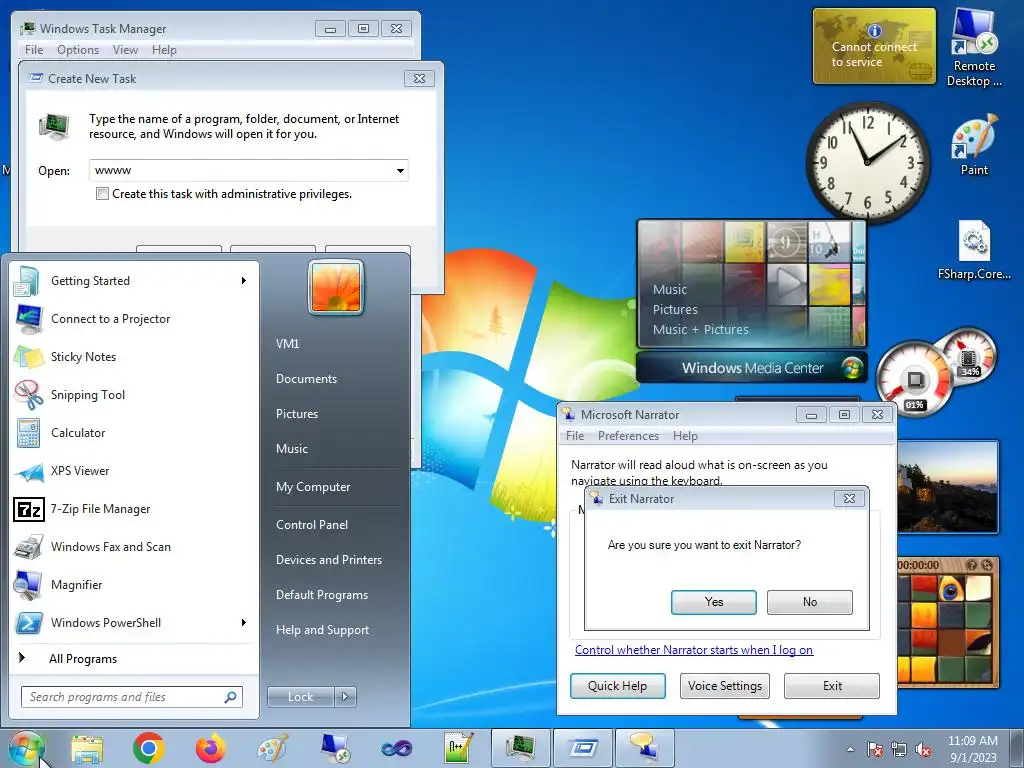Launch Google Chrome from taskbar
1024x768 pixels.
click(148, 748)
